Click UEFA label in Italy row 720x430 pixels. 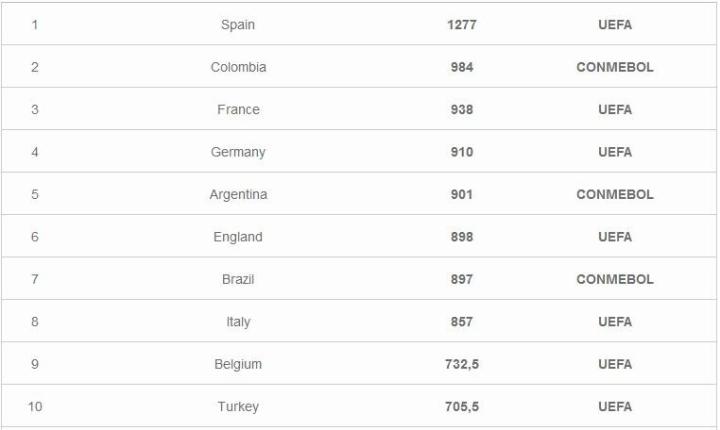(x=614, y=322)
